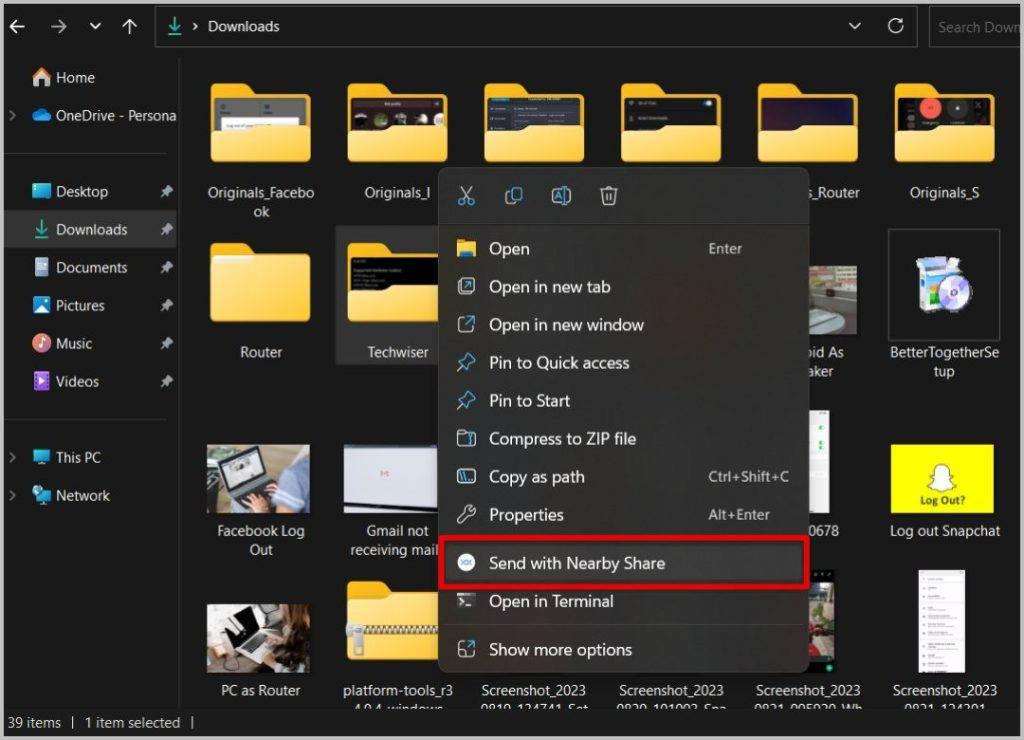Select Pin to Quick access

(624, 362)
